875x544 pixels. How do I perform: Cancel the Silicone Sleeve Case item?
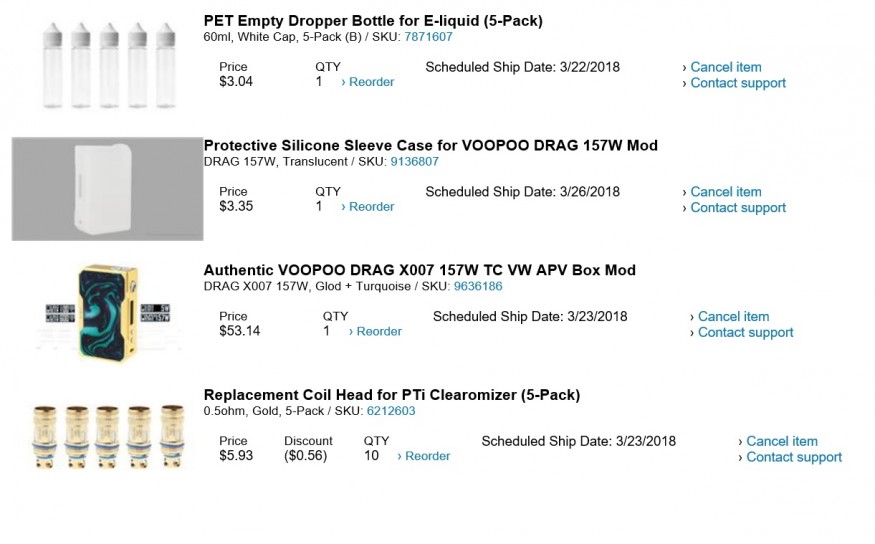[x=725, y=192]
